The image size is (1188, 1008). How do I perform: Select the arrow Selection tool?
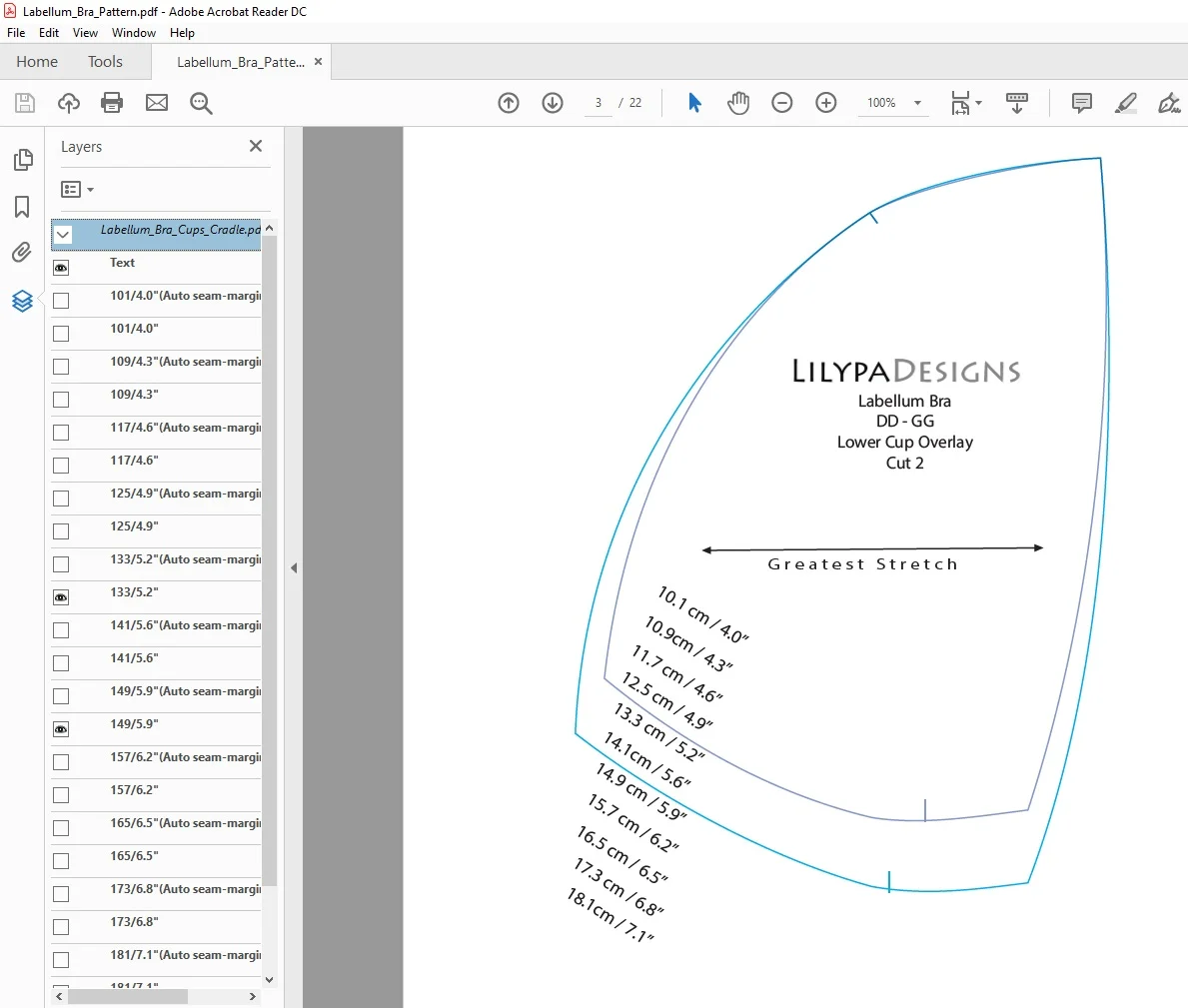(694, 102)
